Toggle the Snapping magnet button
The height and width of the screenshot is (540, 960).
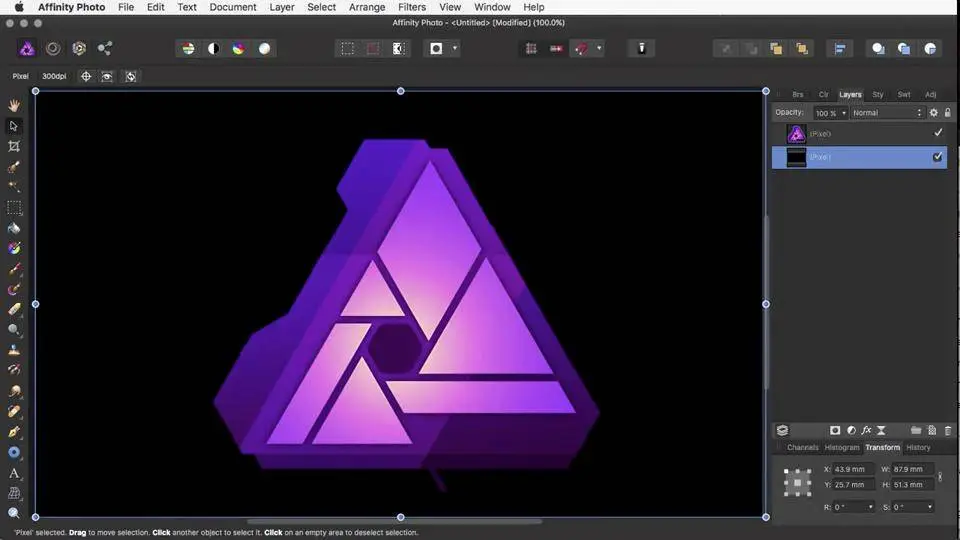point(581,48)
